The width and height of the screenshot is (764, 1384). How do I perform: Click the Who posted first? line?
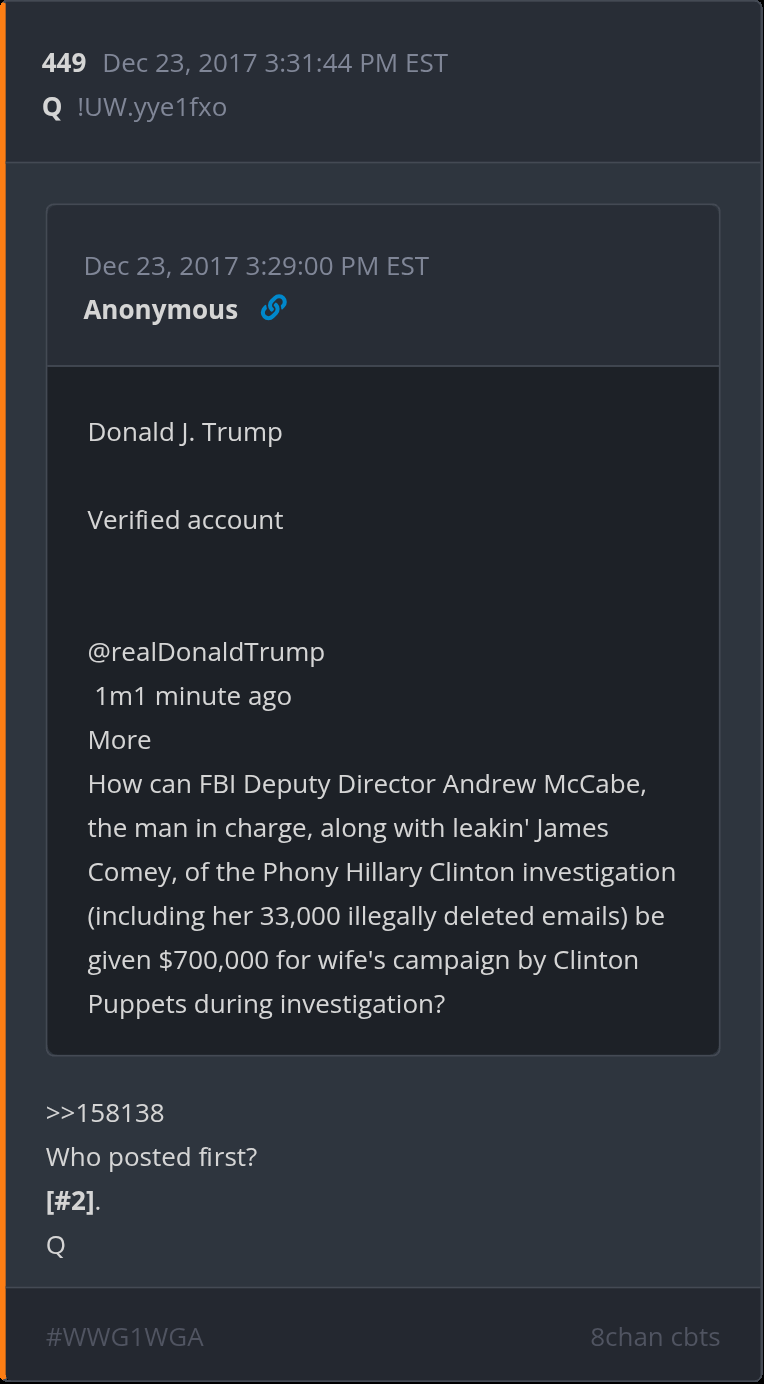click(151, 1157)
